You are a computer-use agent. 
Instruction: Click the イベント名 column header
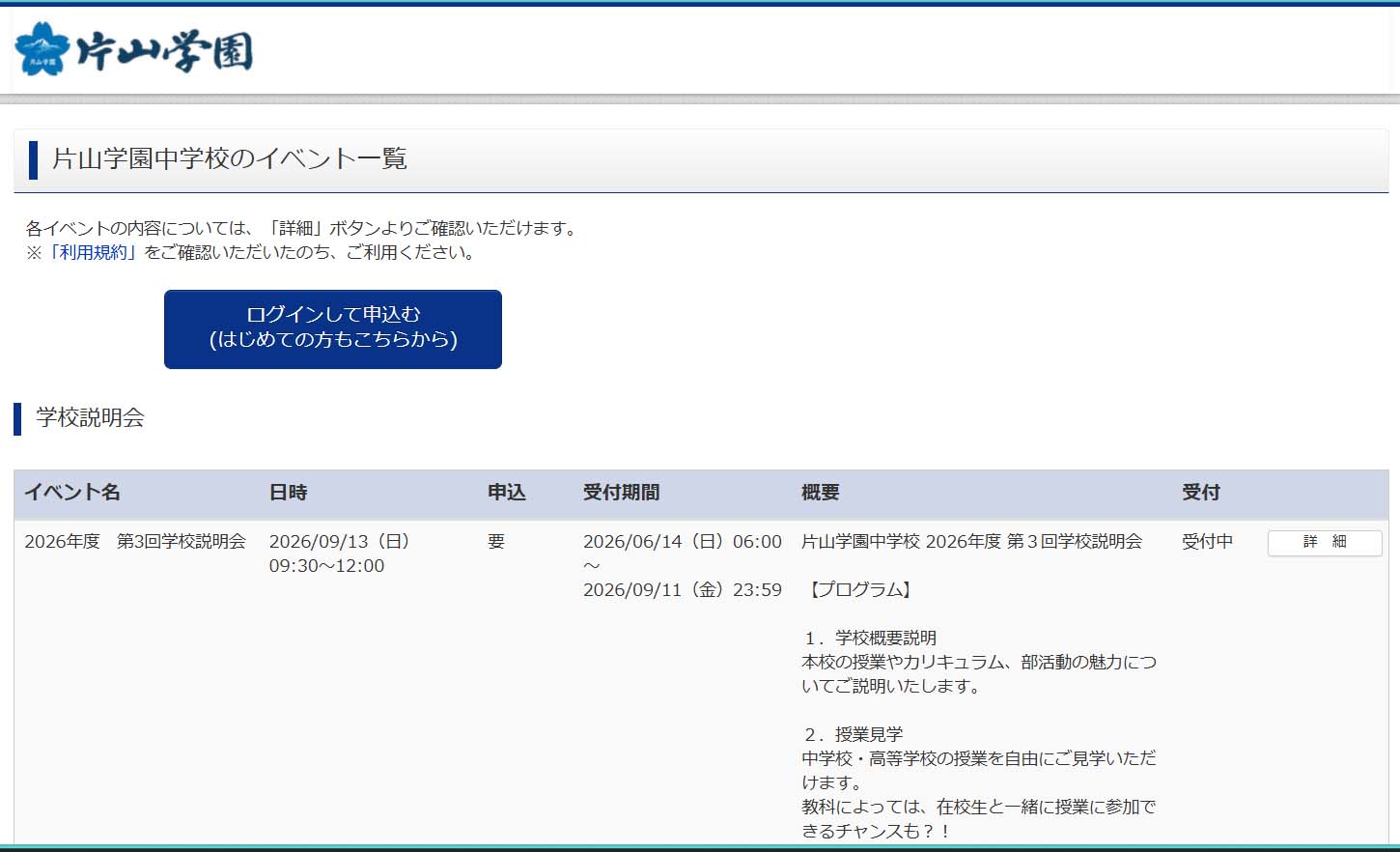tap(72, 493)
